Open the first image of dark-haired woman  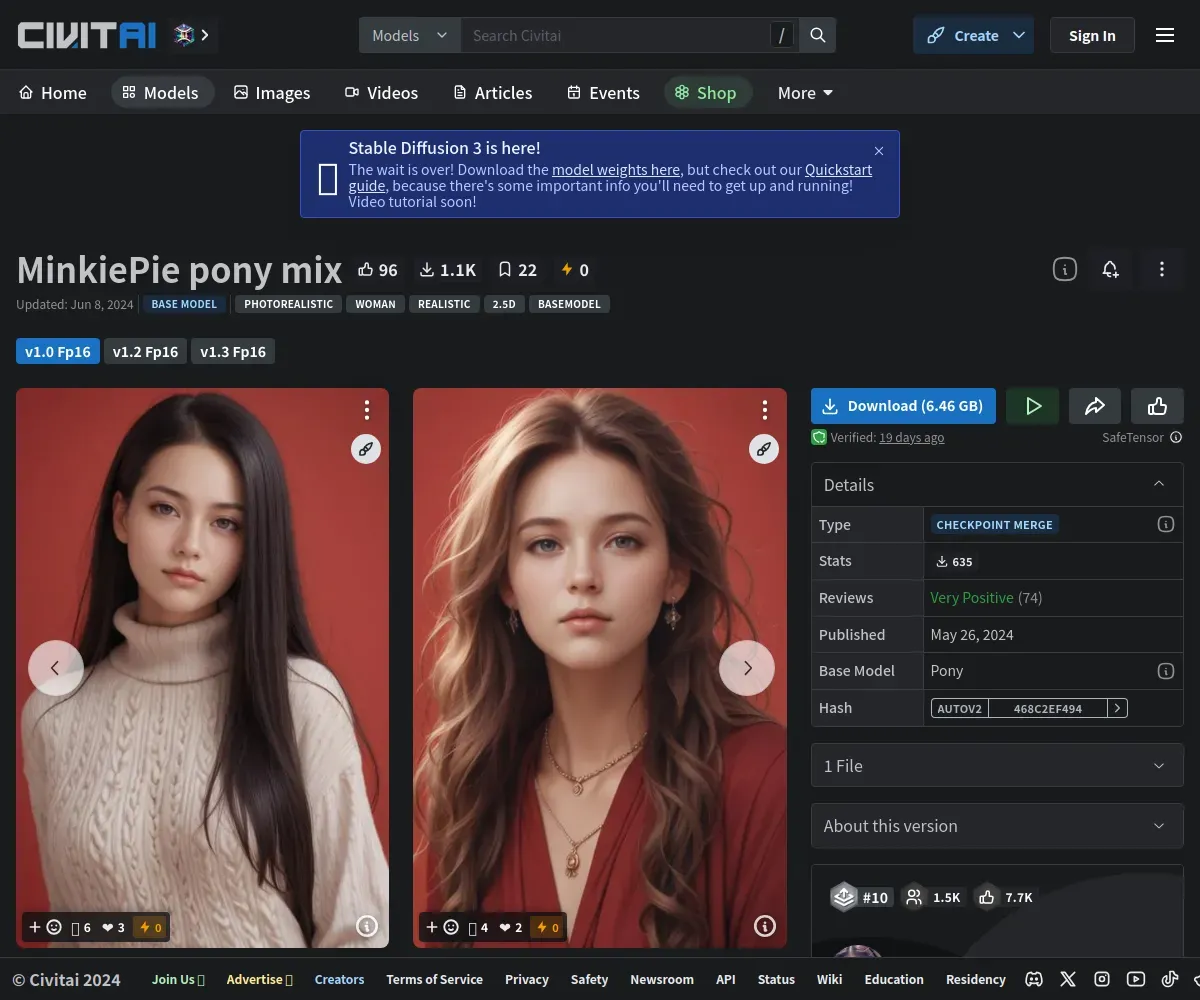click(x=202, y=668)
